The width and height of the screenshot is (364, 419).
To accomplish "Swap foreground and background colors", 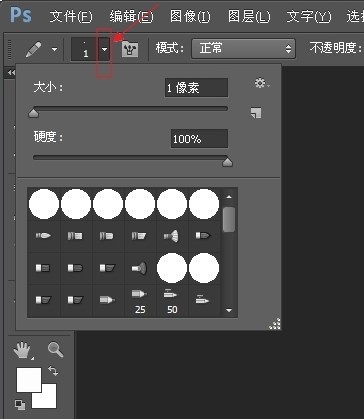I will pos(53,371).
